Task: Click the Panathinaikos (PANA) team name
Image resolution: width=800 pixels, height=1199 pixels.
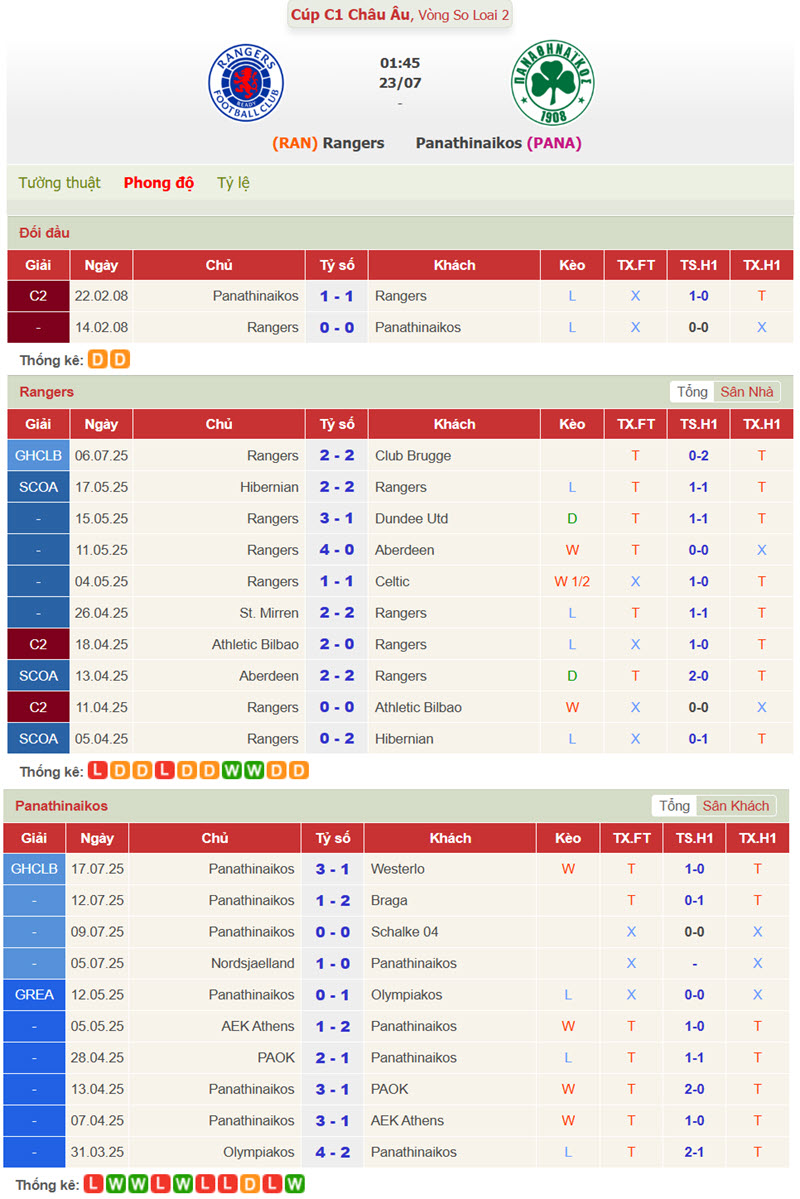Action: pos(499,143)
